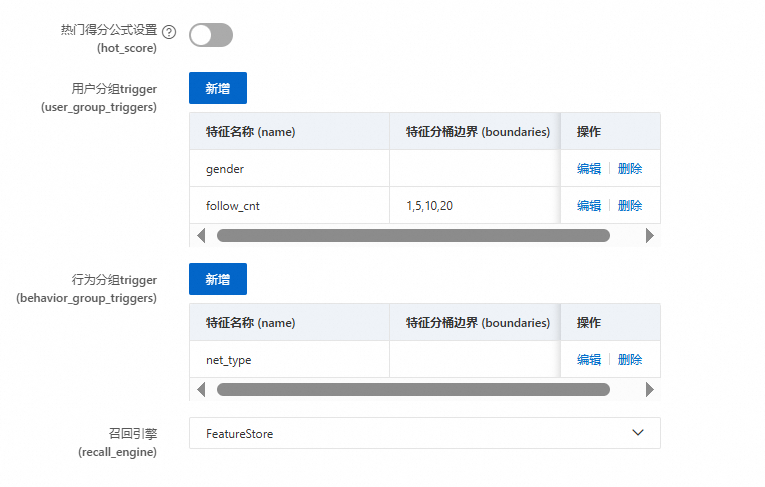Viewport: 765px width, 487px height.
Task: Delete the gender trigger row
Action: (x=630, y=169)
